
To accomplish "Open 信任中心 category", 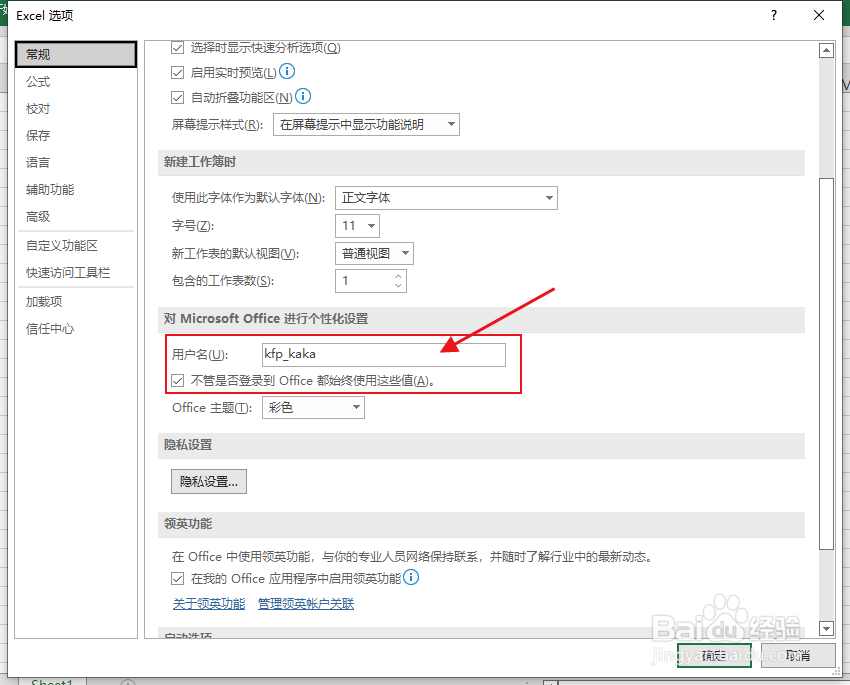I will click(x=76, y=328).
